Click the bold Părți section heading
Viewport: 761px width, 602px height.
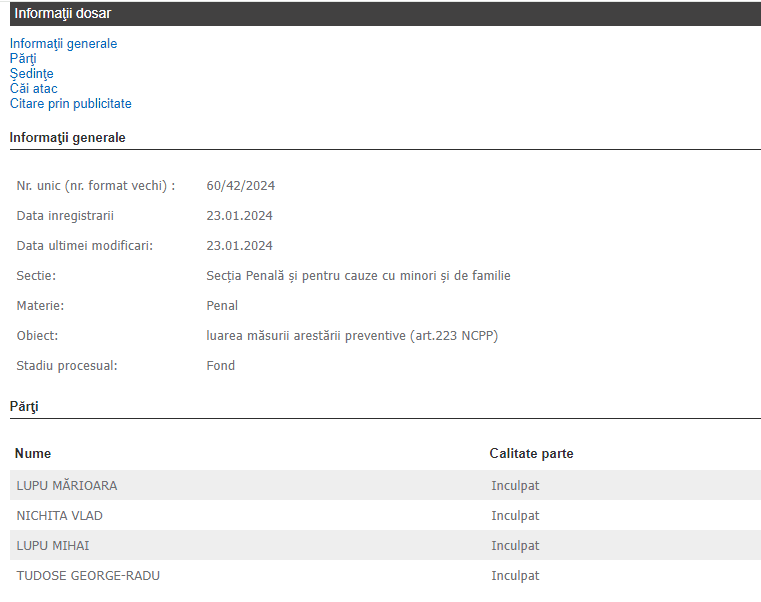tap(24, 407)
